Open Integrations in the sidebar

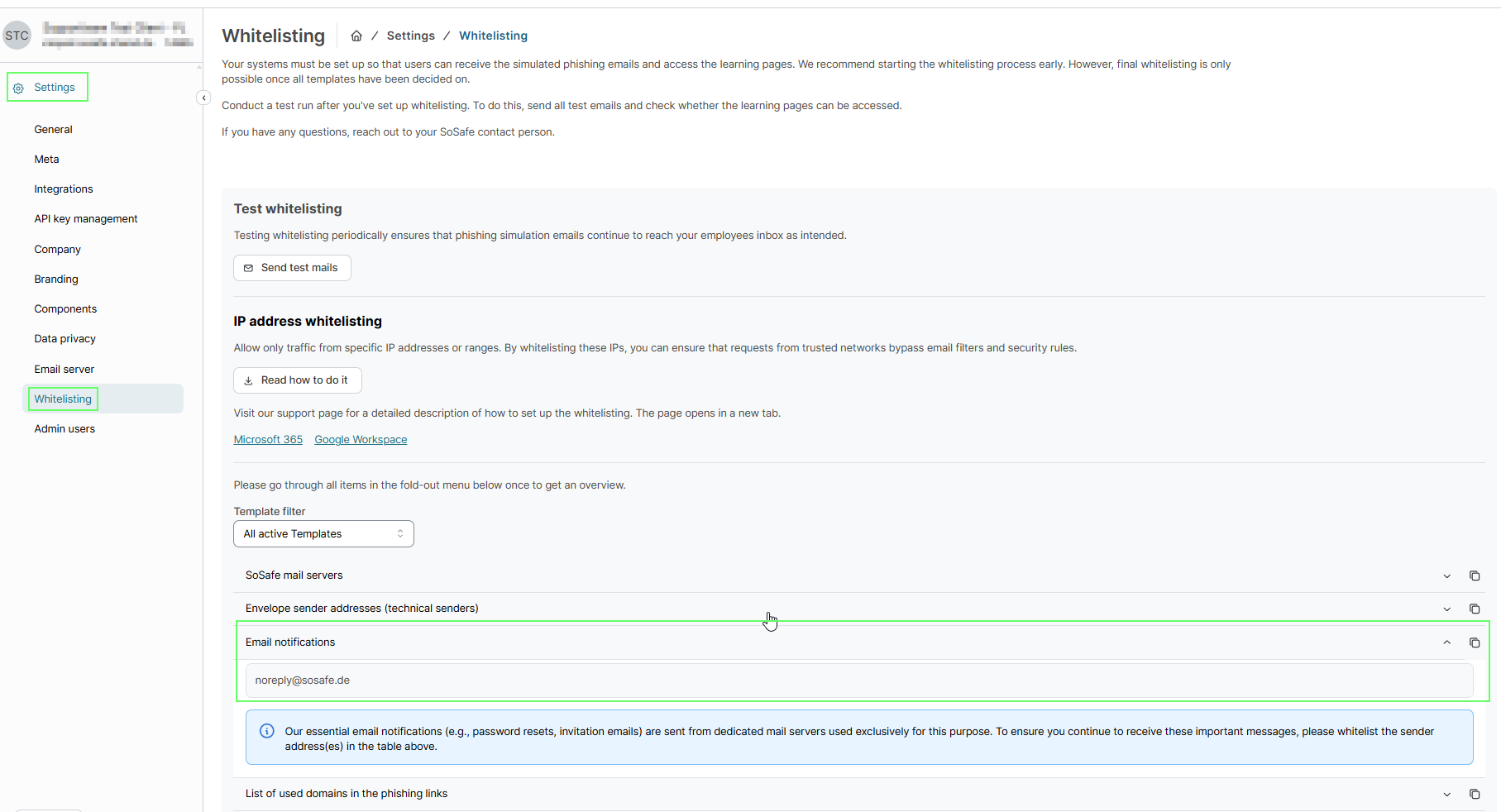pyautogui.click(x=64, y=189)
